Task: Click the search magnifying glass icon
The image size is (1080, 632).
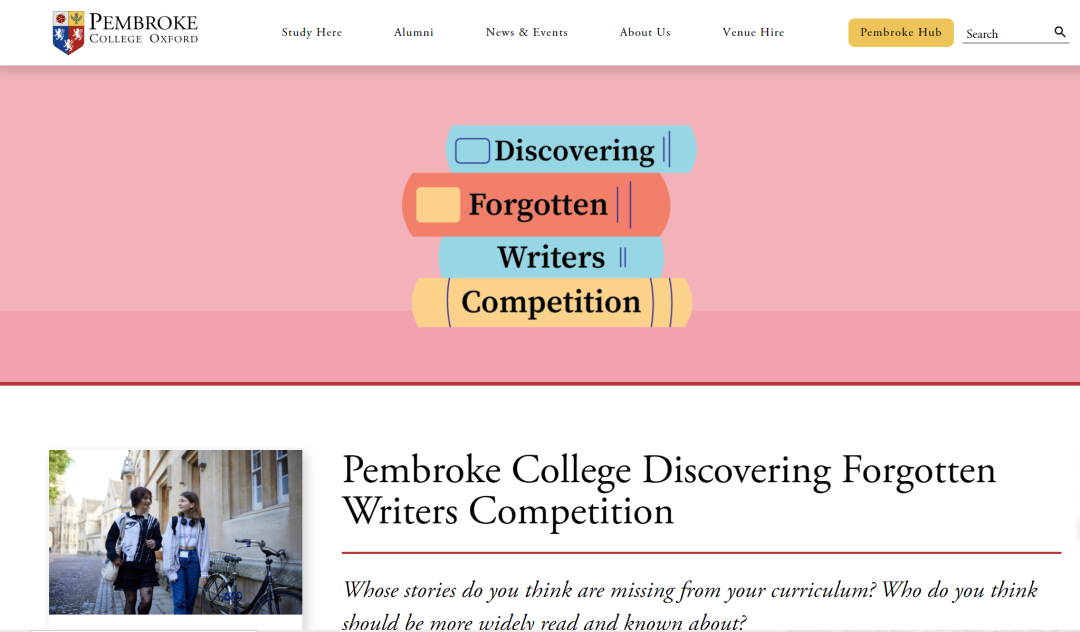Action: coord(1059,32)
